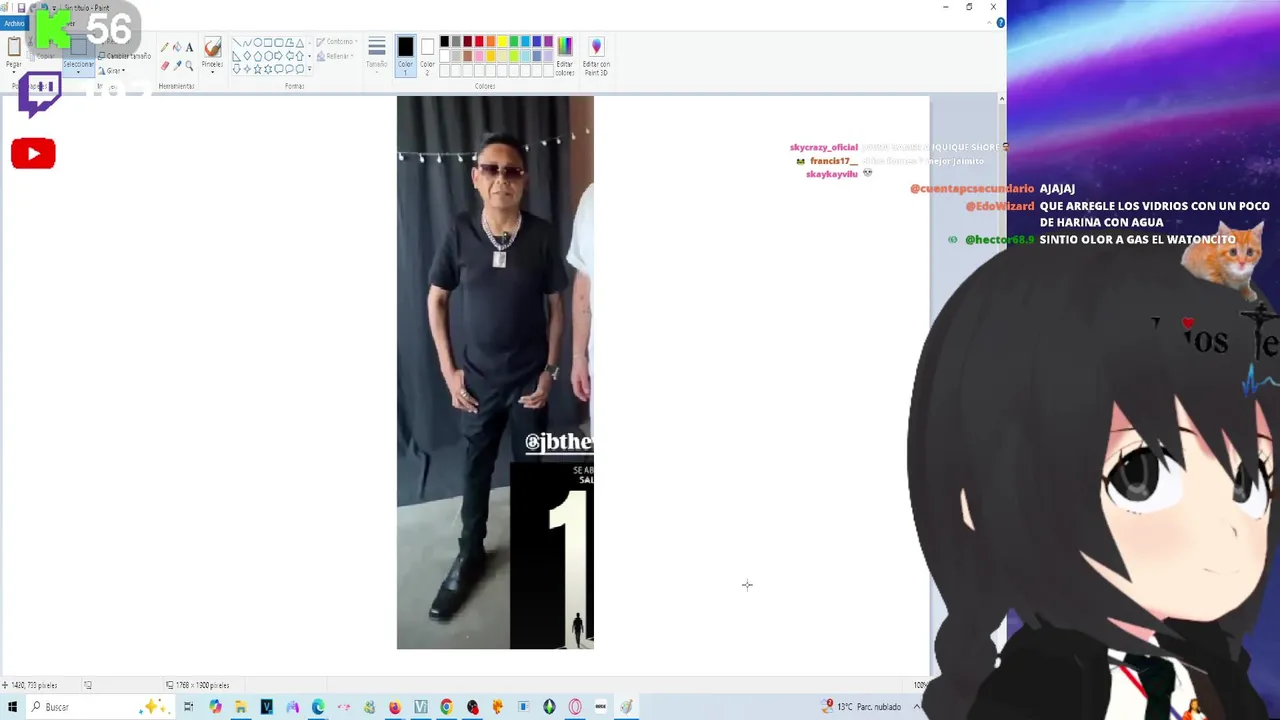The image size is (1280, 720).
Task: Expand the Seleccionar dropdown arrow
Action: [x=78, y=72]
